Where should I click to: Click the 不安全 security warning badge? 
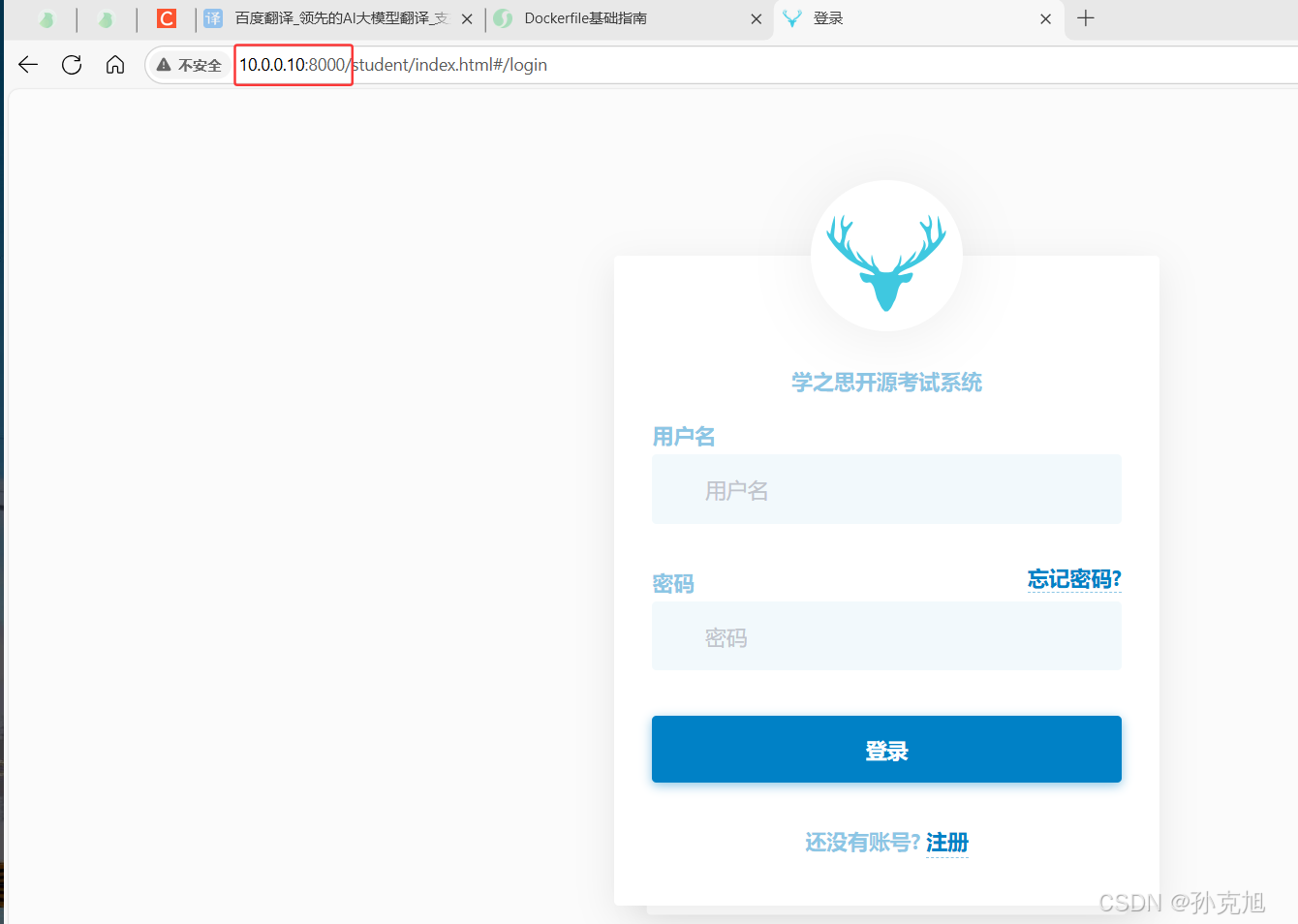coord(190,65)
